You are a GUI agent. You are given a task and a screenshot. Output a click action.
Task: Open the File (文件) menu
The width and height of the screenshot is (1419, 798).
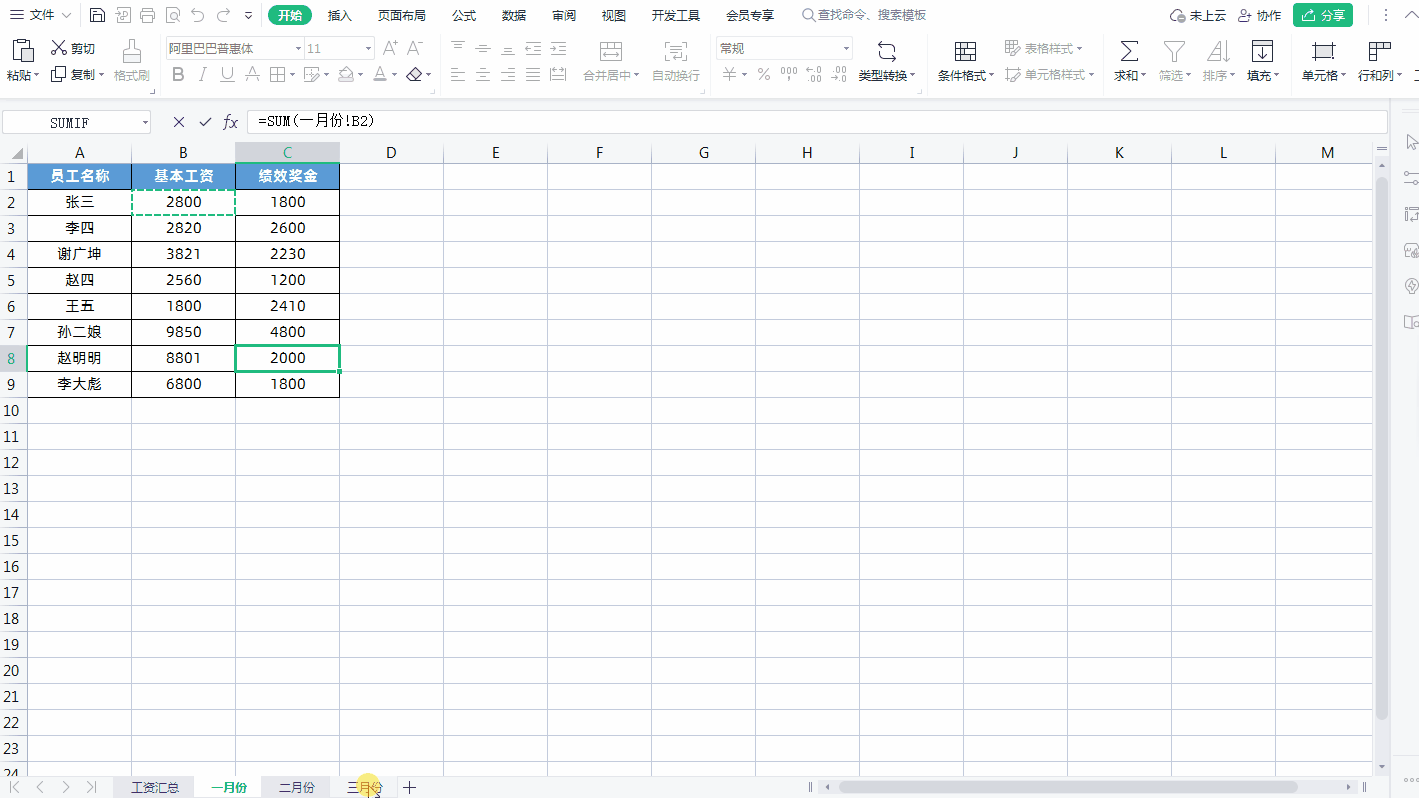point(41,15)
